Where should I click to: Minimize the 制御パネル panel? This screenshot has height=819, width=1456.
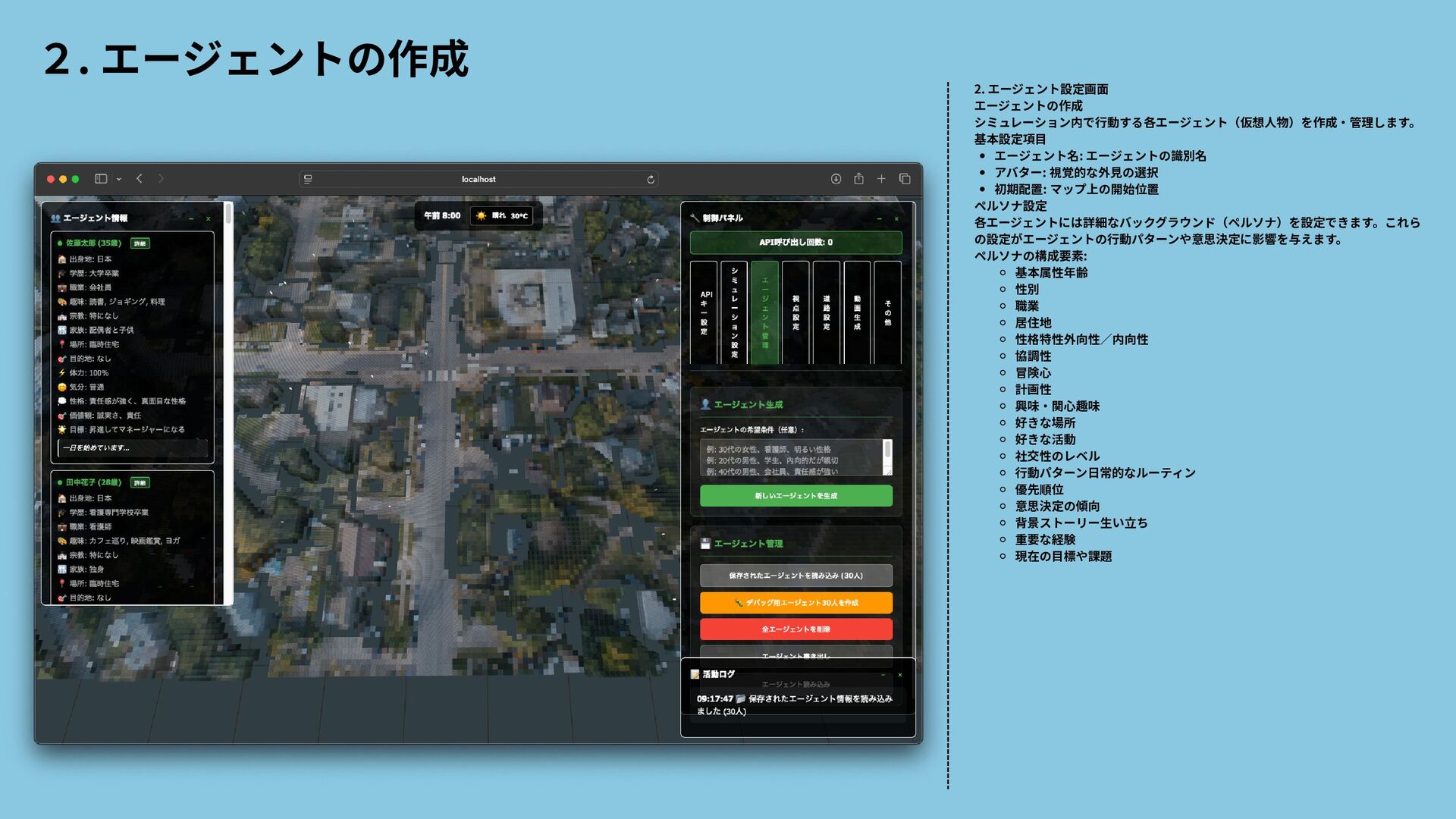(x=879, y=218)
